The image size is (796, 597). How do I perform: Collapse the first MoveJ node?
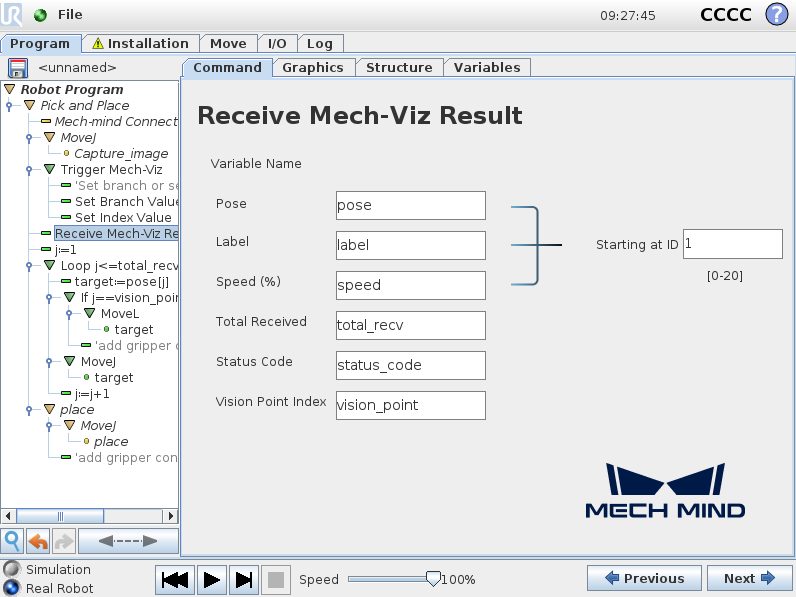click(49, 138)
